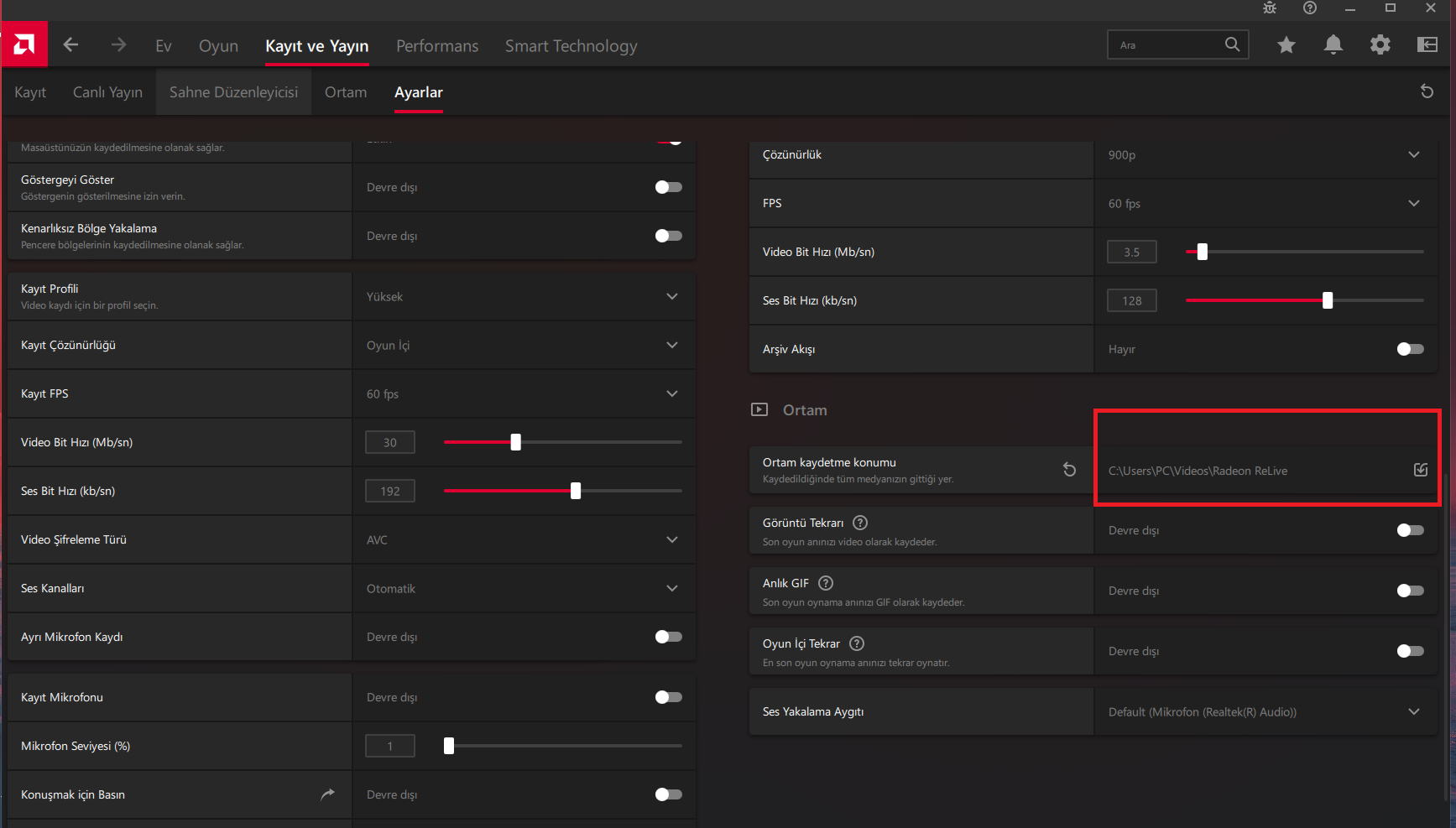This screenshot has width=1456, height=828.
Task: Switch to the Performans tab
Action: click(436, 46)
